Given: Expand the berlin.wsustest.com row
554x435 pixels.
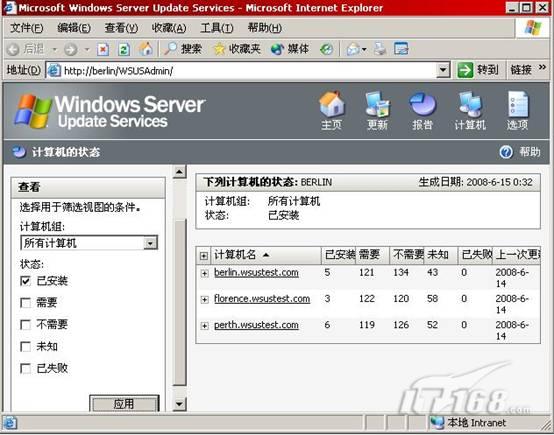Looking at the screenshot, I should 204,273.
